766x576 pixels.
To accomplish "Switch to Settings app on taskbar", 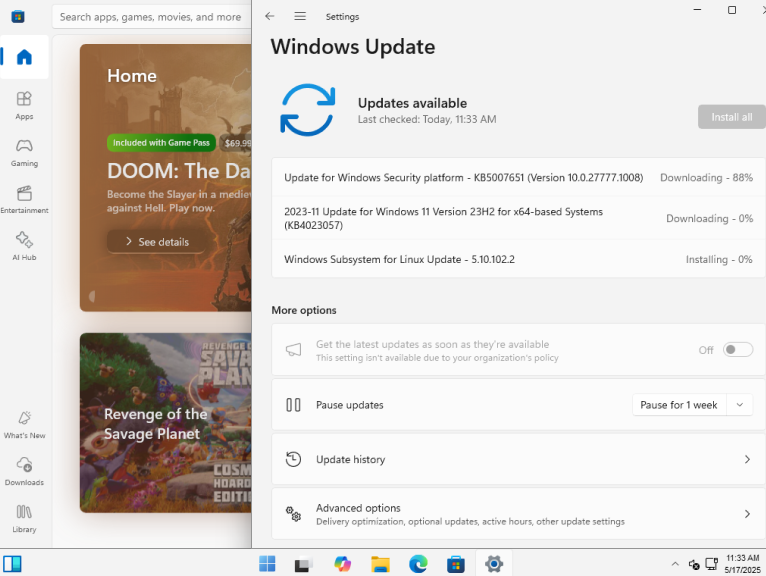I will [x=494, y=564].
